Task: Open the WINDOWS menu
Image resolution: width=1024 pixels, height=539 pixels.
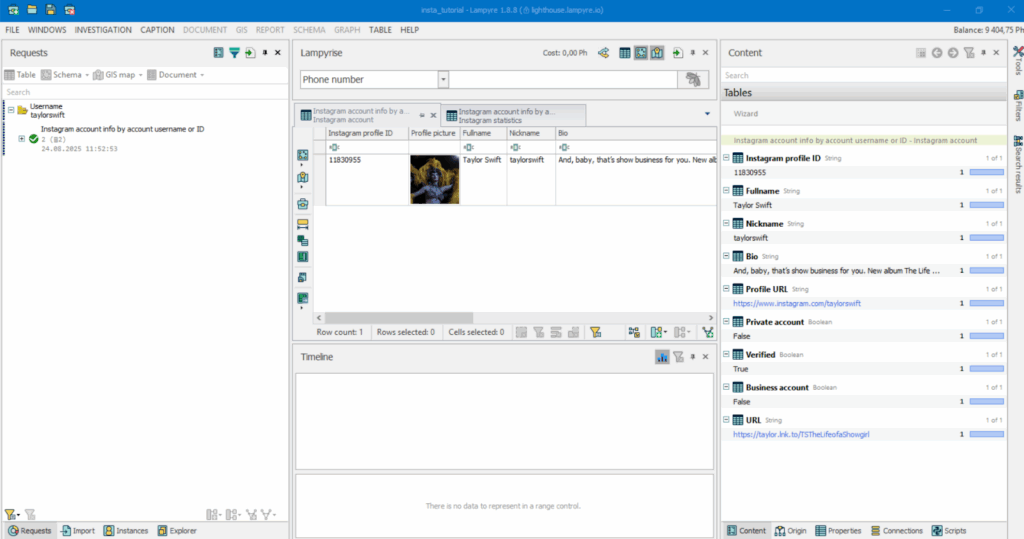Action: click(x=47, y=30)
